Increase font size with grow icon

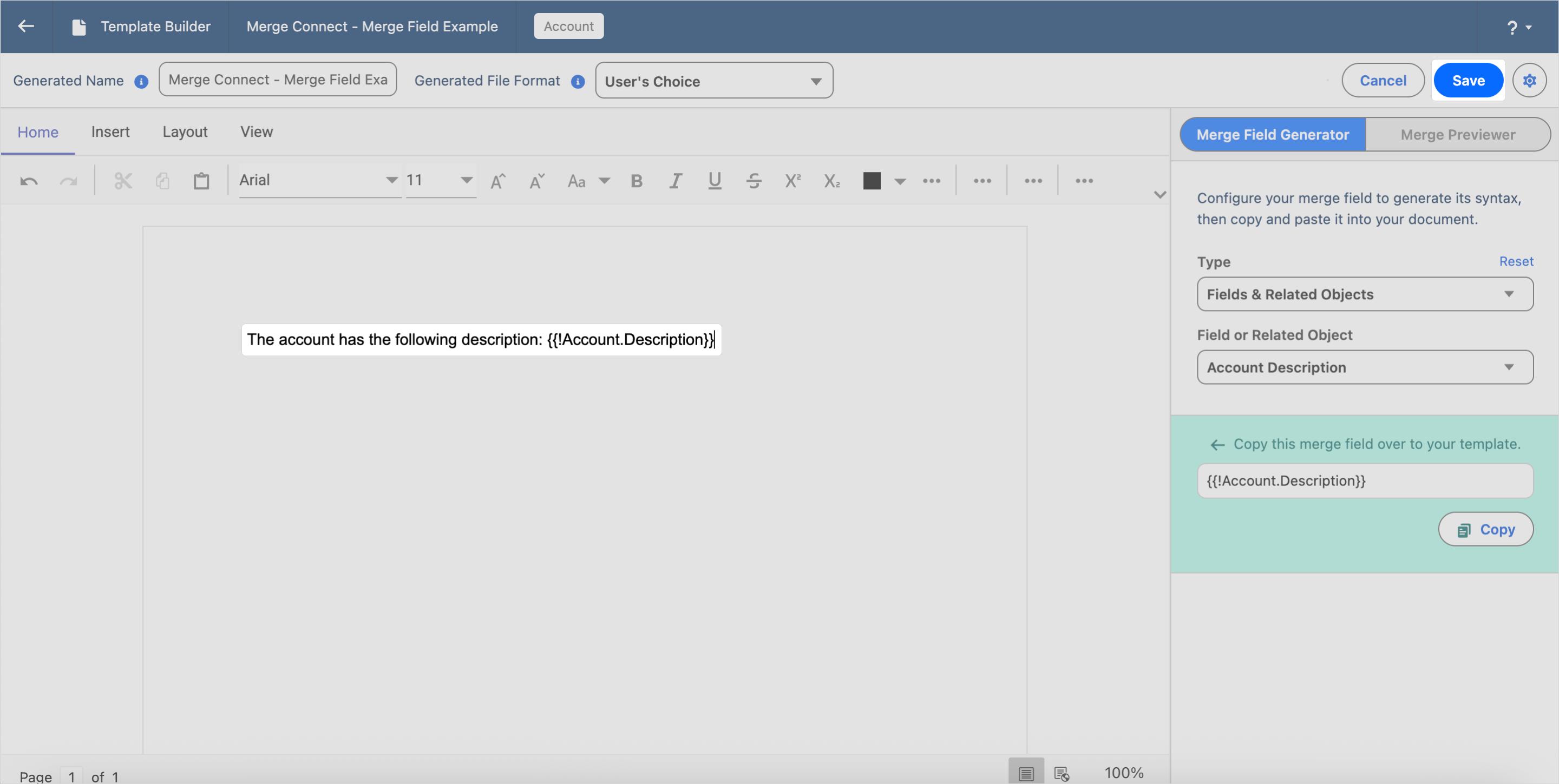tap(497, 180)
